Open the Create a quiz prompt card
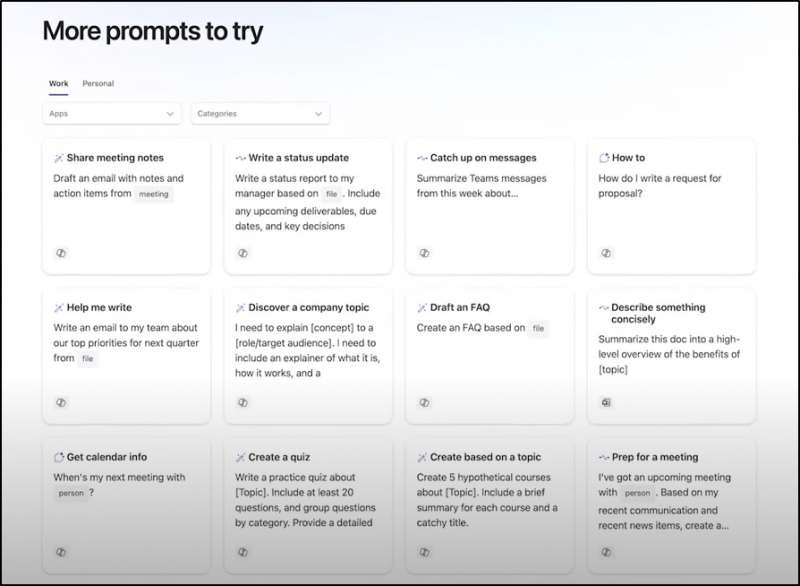Screen dimensions: 800x586 308,505
